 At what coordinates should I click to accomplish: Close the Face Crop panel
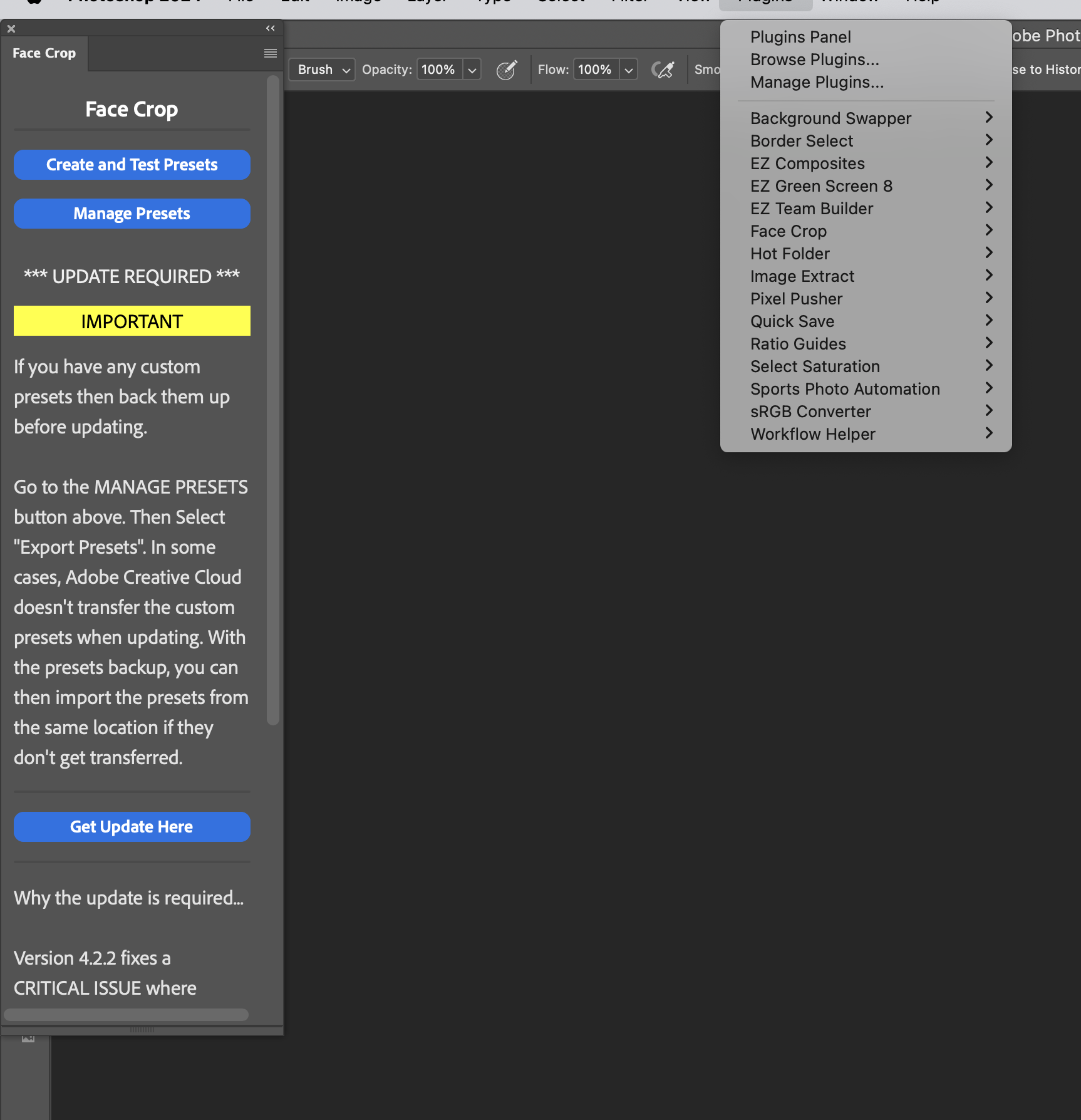11,29
